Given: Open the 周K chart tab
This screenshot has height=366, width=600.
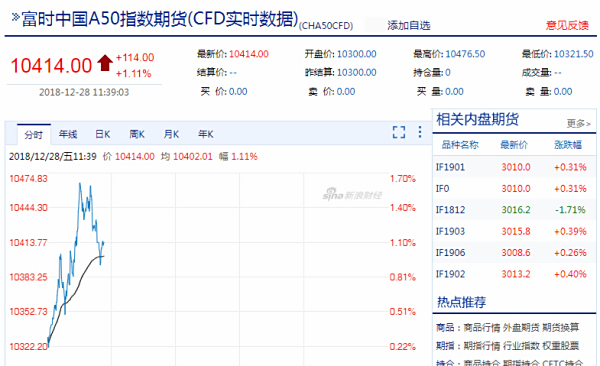Looking at the screenshot, I should [137, 134].
